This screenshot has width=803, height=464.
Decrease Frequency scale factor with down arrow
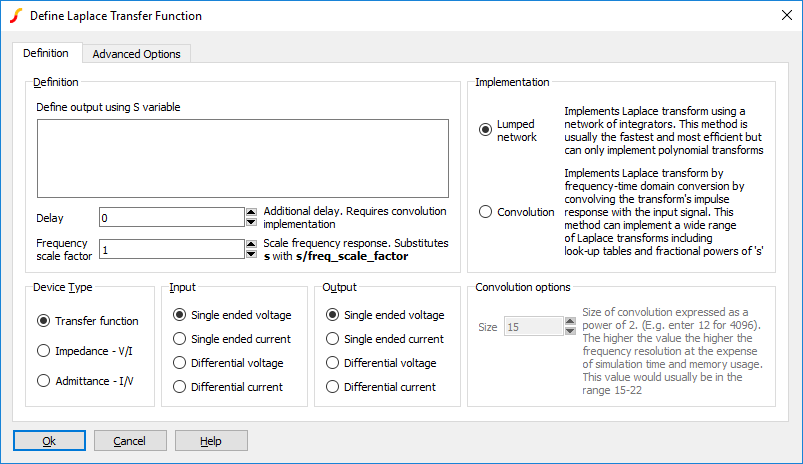click(251, 254)
